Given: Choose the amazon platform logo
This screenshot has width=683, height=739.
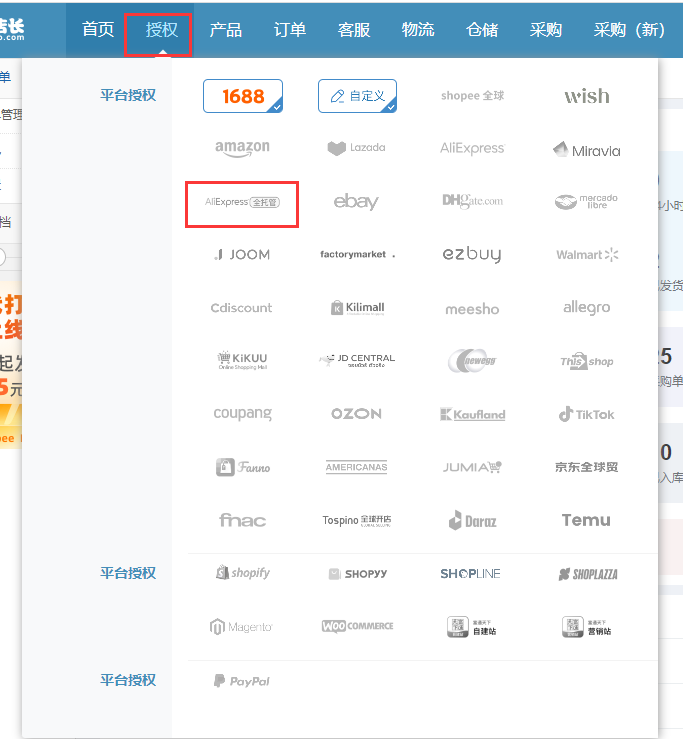Looking at the screenshot, I should tap(242, 148).
